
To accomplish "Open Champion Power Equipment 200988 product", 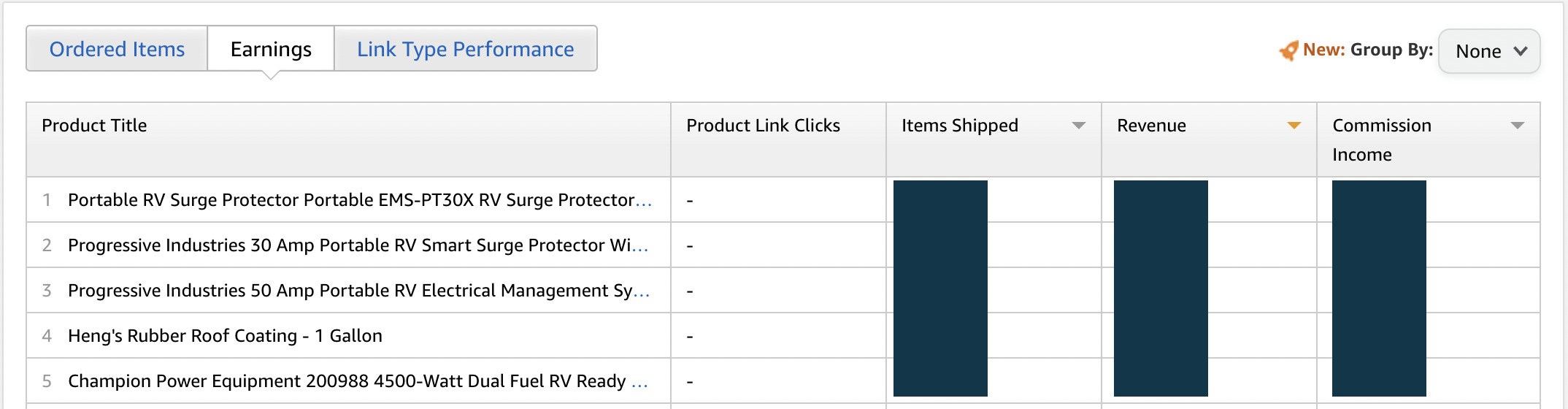I will pos(347,381).
